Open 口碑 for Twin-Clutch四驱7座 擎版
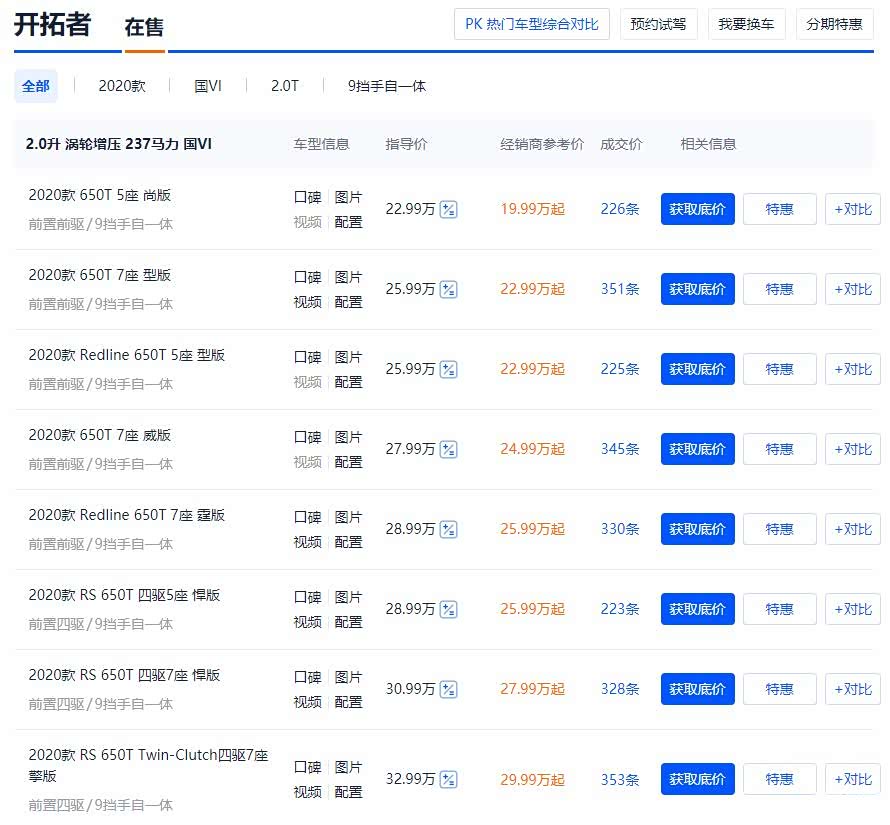Viewport: 890px width, 825px height. click(x=308, y=767)
